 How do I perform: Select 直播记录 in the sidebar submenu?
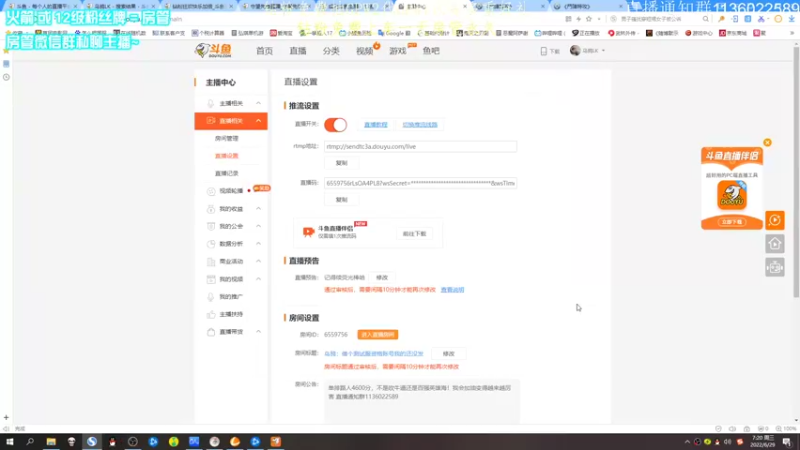pos(227,173)
